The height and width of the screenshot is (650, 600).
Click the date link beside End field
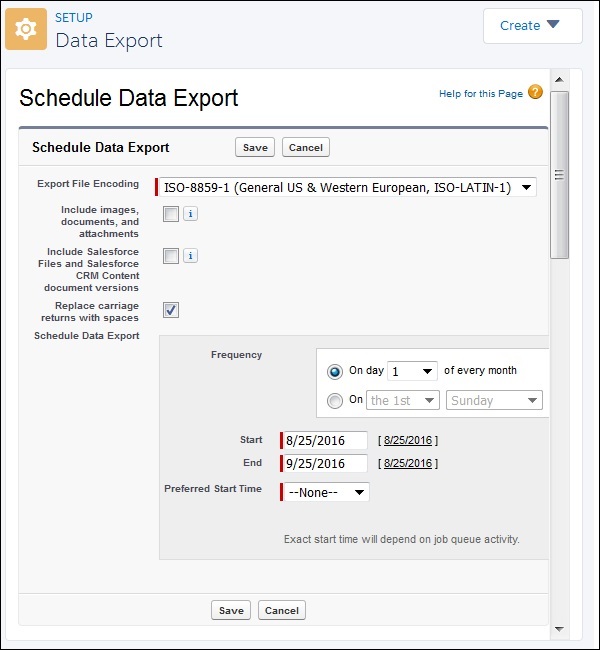[x=408, y=464]
